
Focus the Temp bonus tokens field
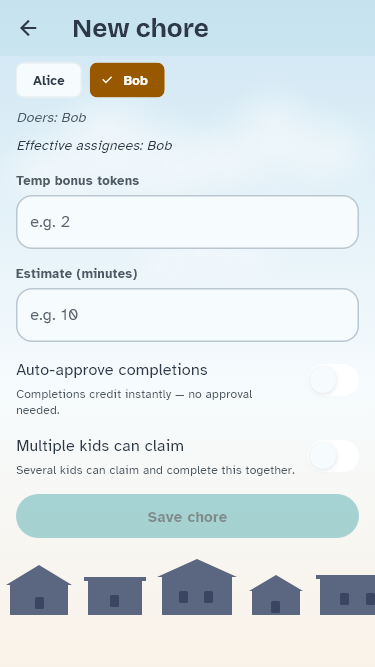pos(188,222)
